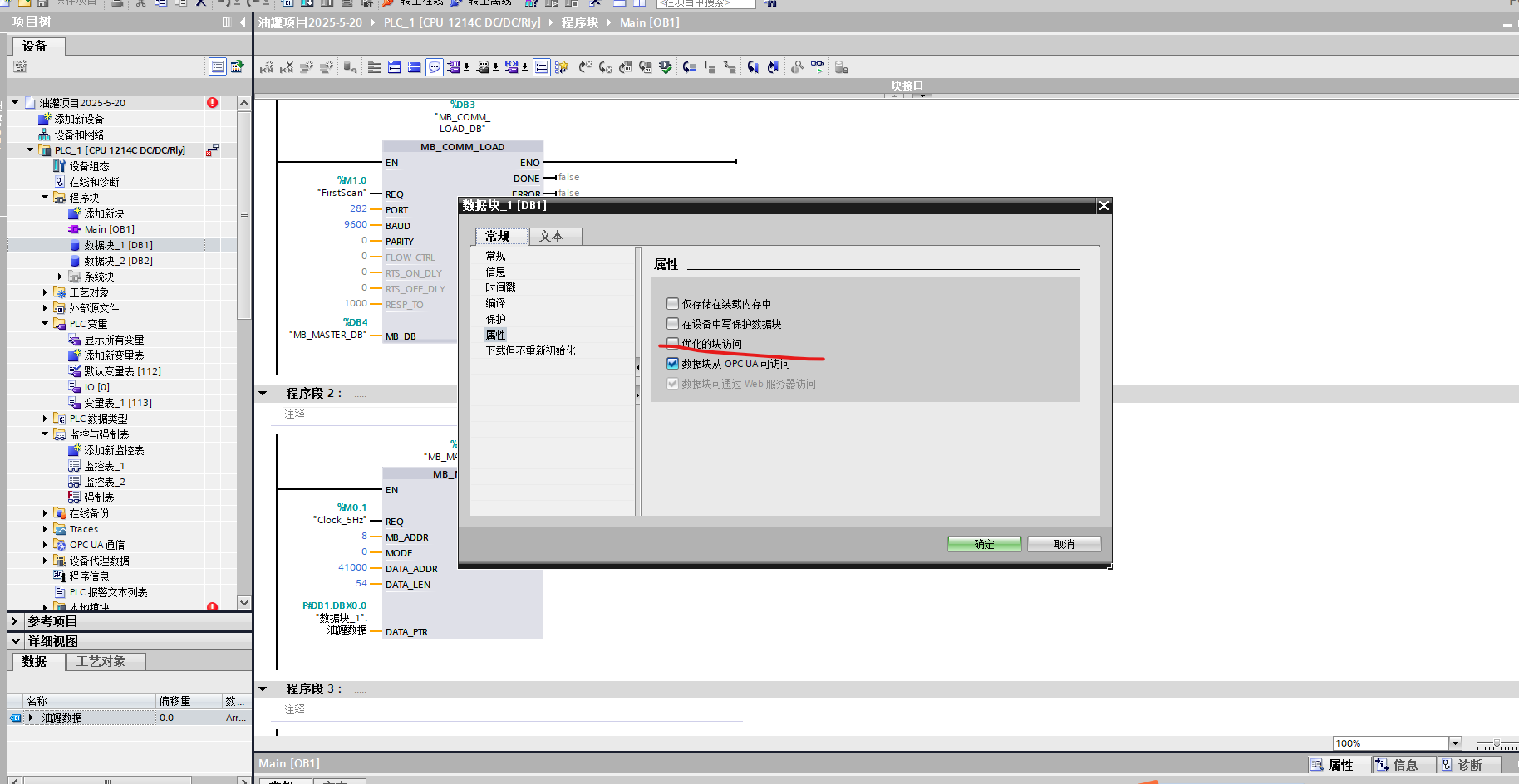Uncheck 数据块从 OPC UA 可访问
The image size is (1519, 784).
click(672, 363)
